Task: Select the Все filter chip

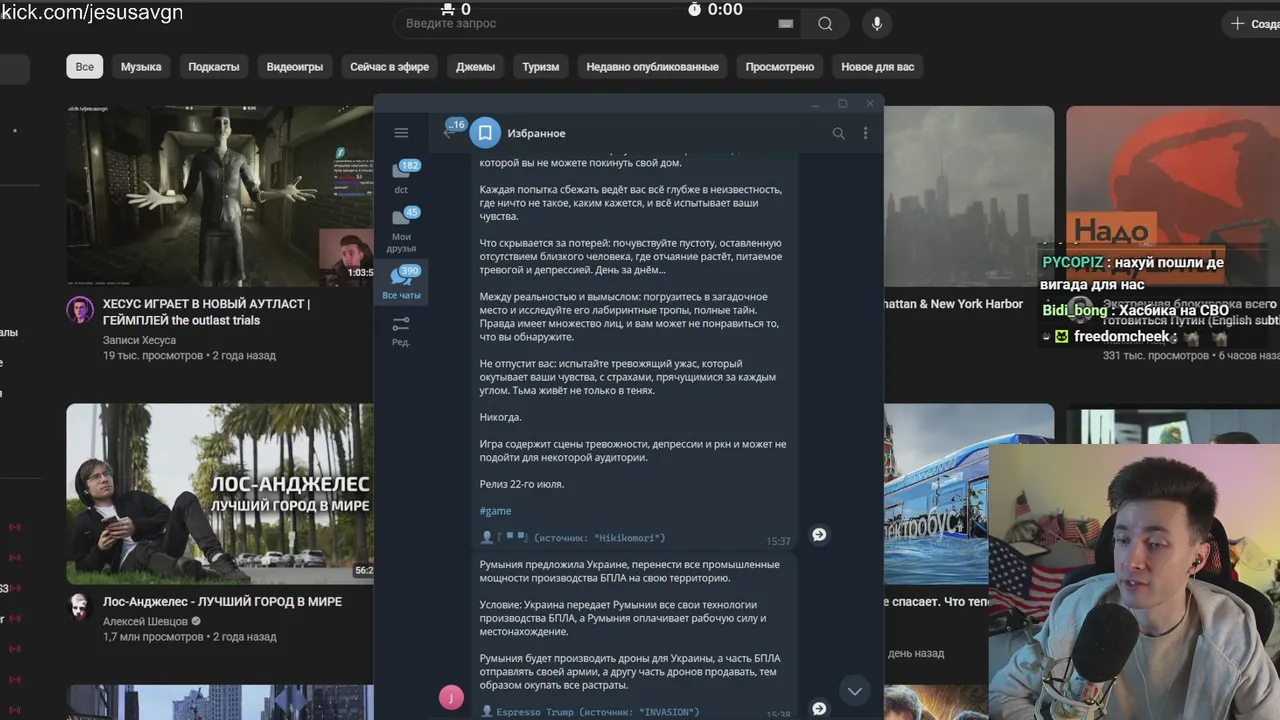Action: click(x=85, y=67)
